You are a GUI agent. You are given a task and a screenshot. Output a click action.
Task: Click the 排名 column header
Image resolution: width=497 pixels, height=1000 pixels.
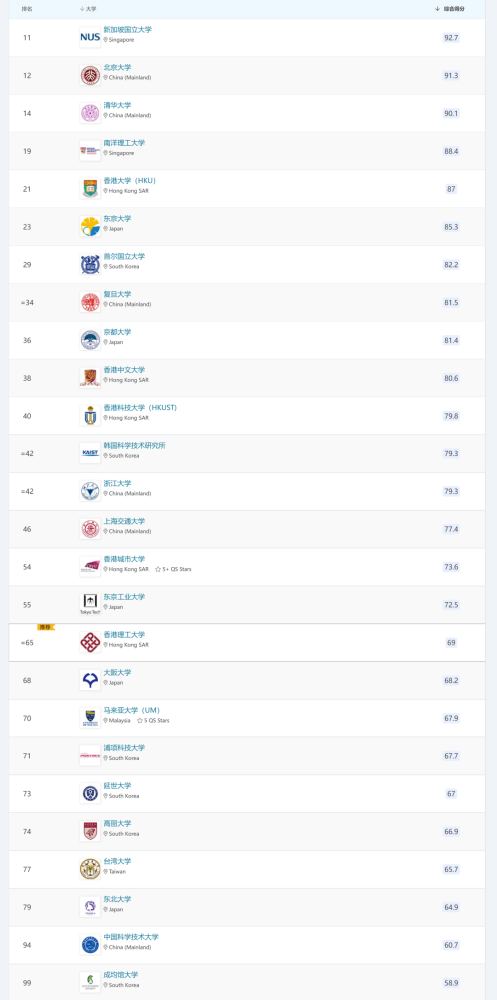click(x=27, y=9)
